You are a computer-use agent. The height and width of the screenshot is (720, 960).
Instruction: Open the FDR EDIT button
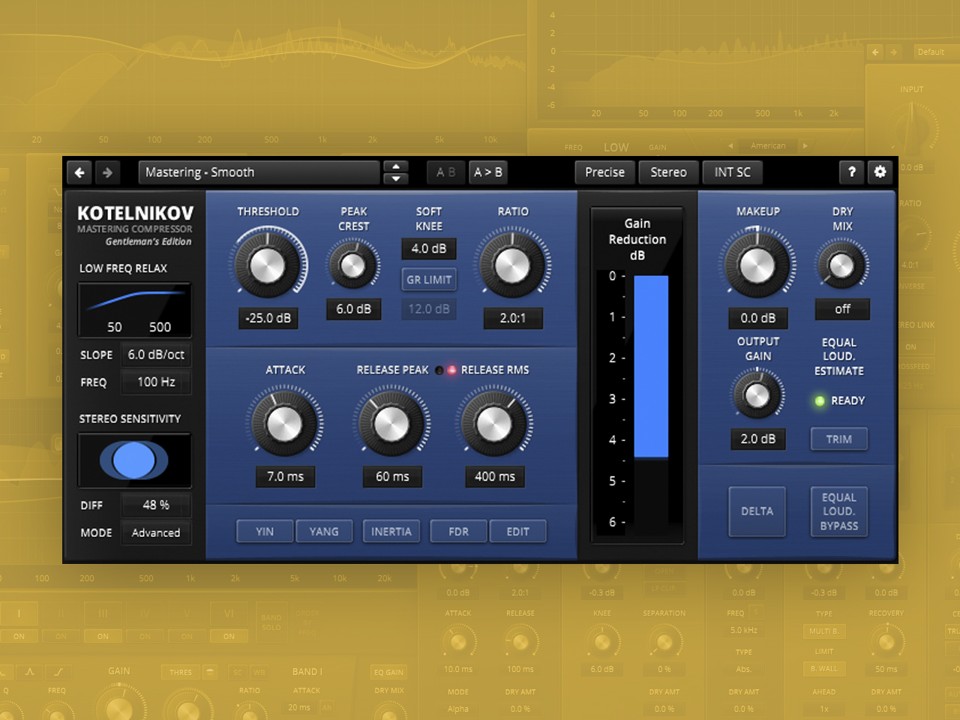[x=518, y=531]
